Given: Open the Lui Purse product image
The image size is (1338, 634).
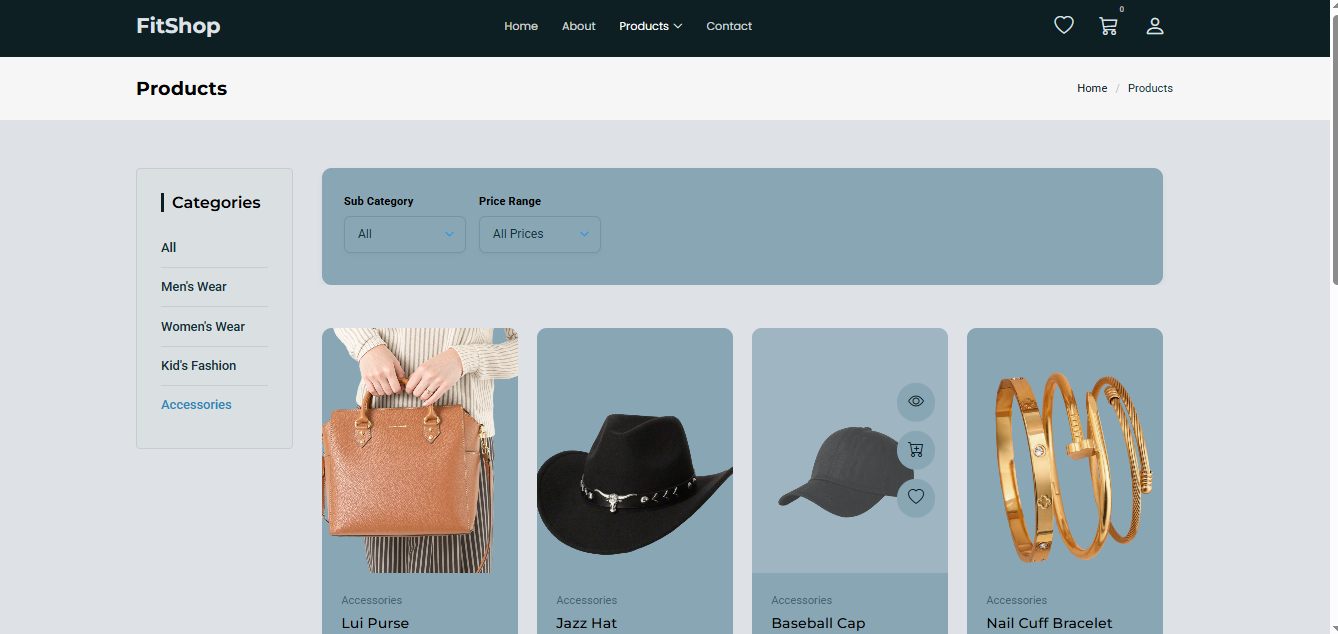Looking at the screenshot, I should (x=419, y=450).
